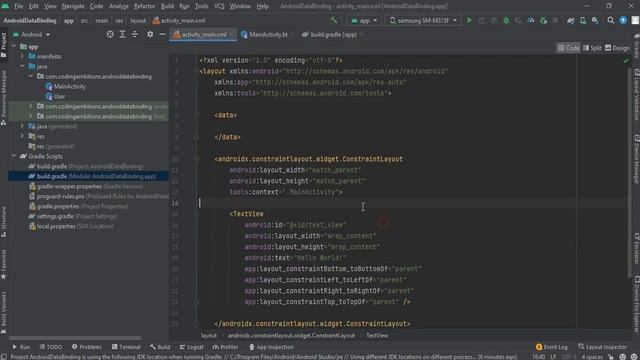640x360 pixels.
Task: Open the File menu
Action: (18, 6)
